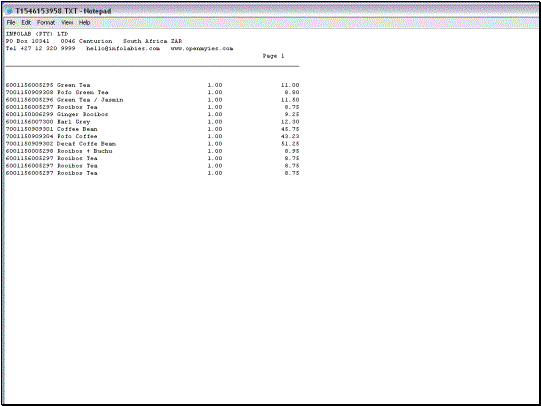This screenshot has width=541, height=406.
Task: Click the www.openmyies.com website text
Action: [202, 48]
